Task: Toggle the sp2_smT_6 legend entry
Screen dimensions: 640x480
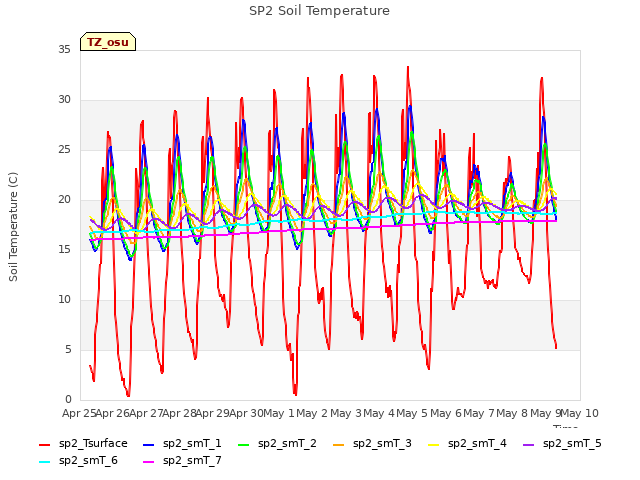Action: pyautogui.click(x=78, y=461)
